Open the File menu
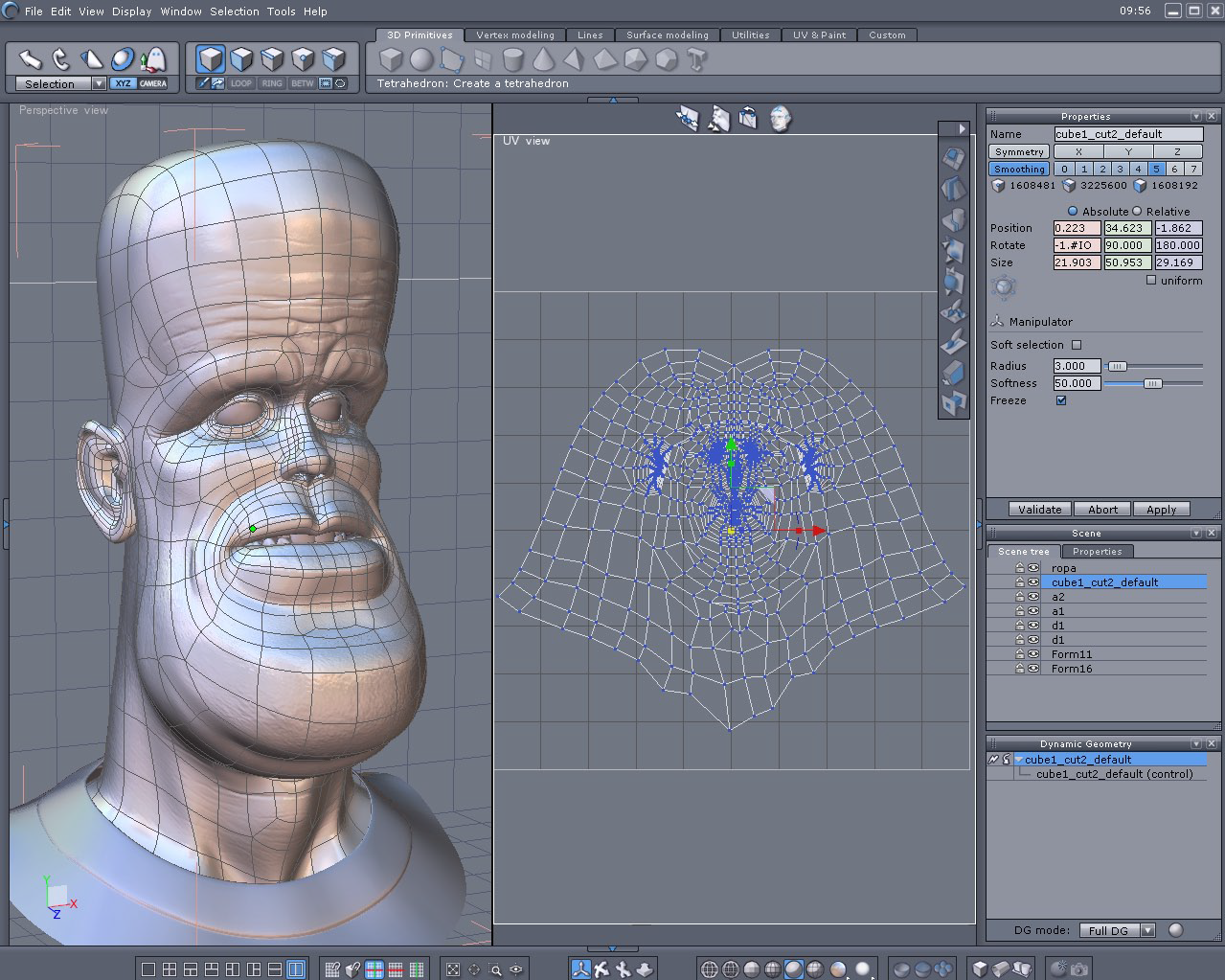The height and width of the screenshot is (980, 1225). point(34,11)
